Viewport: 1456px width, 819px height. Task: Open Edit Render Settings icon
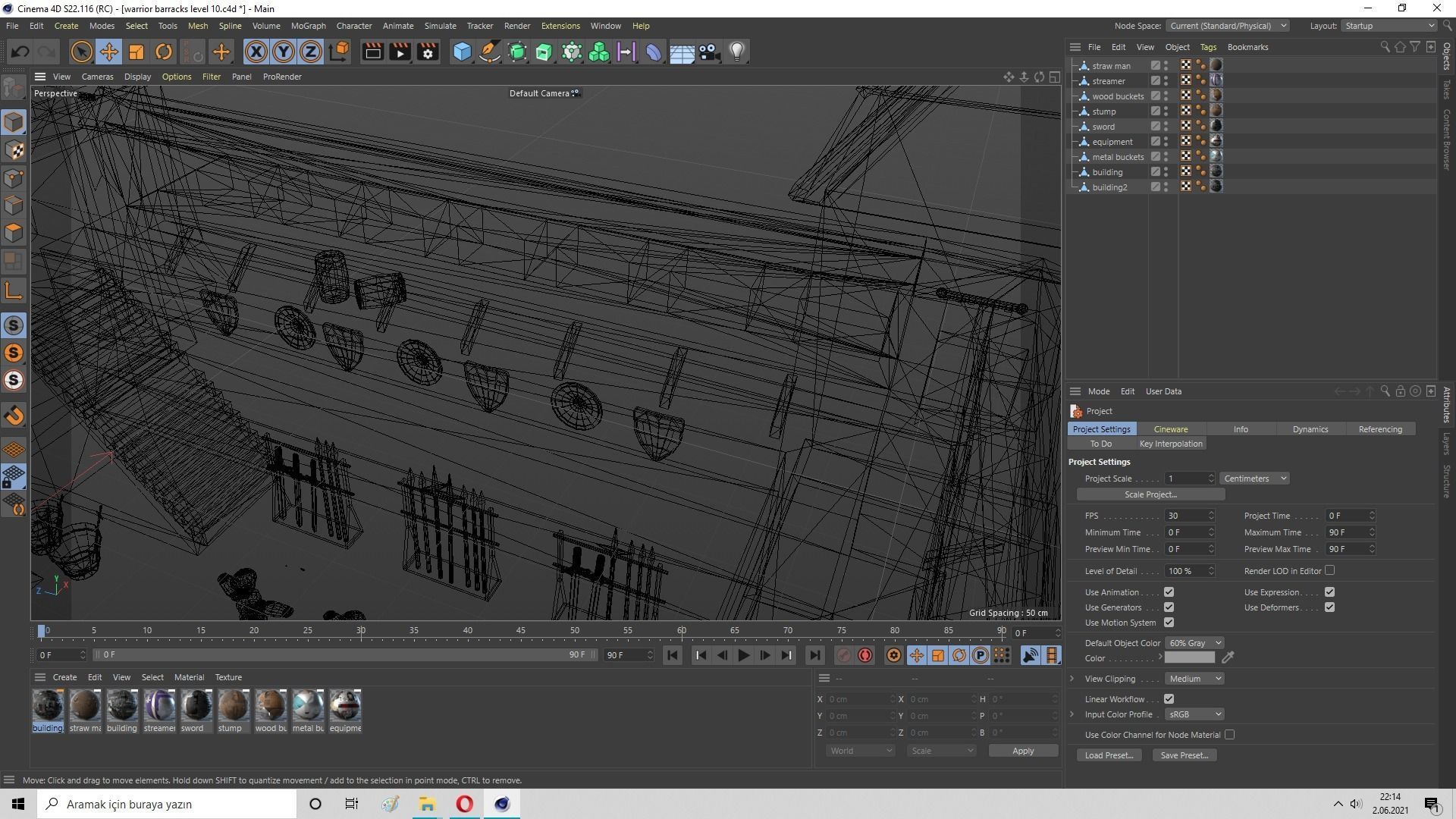(x=428, y=52)
